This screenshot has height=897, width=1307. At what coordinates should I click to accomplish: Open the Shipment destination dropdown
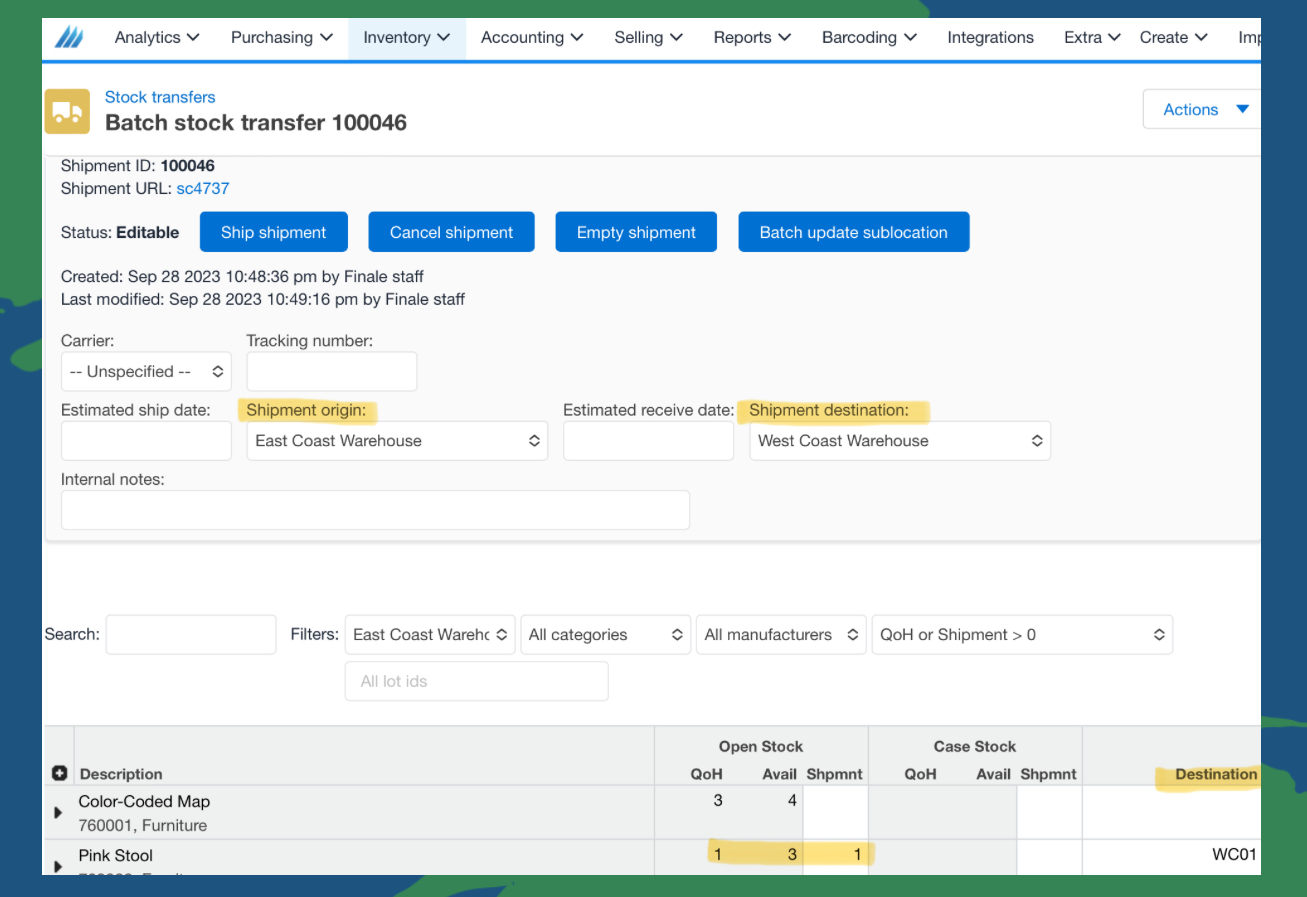click(900, 441)
